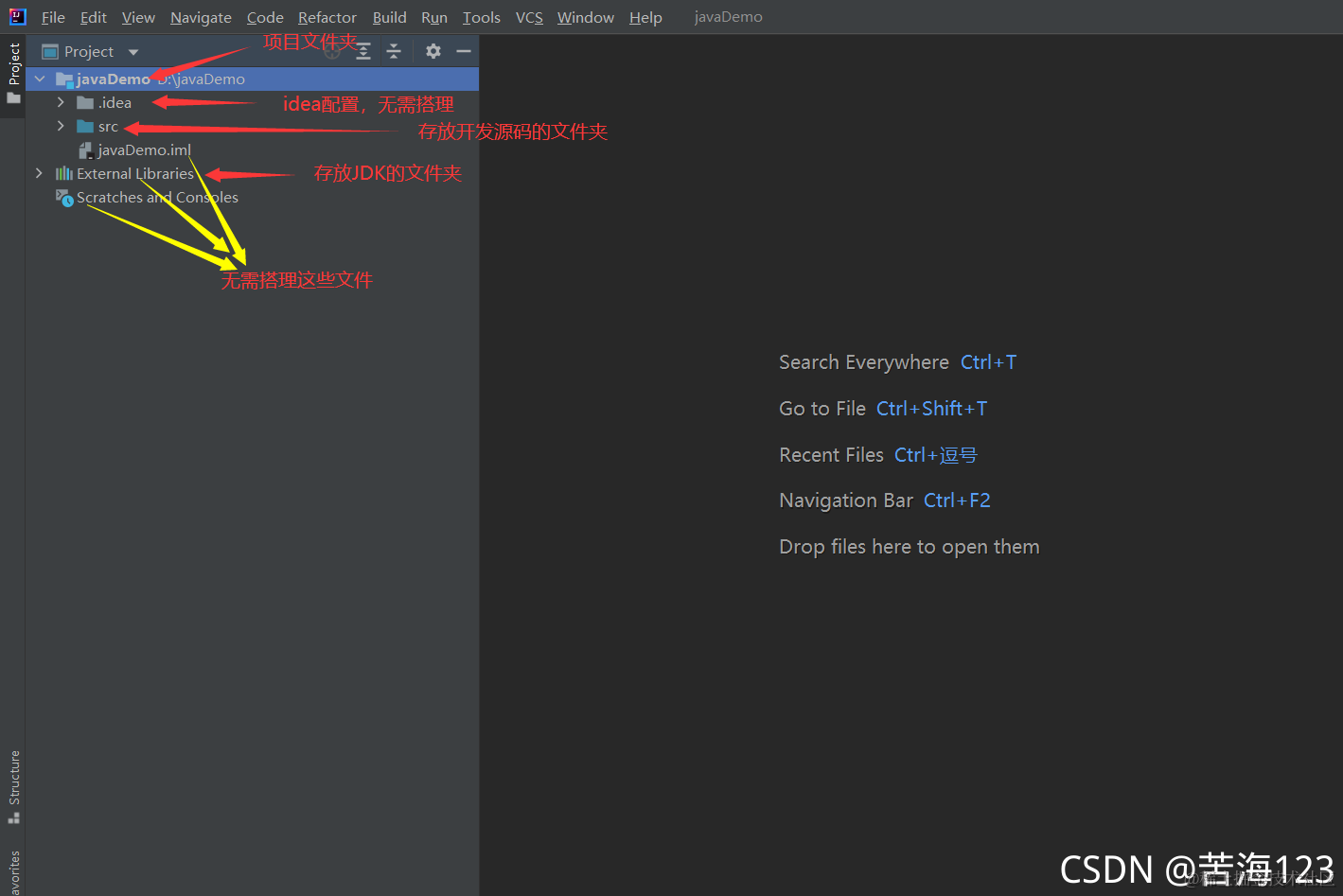Viewport: 1343px width, 896px height.
Task: Click the Navigation Bar Ctrl+F2 hint
Action: (x=885, y=501)
